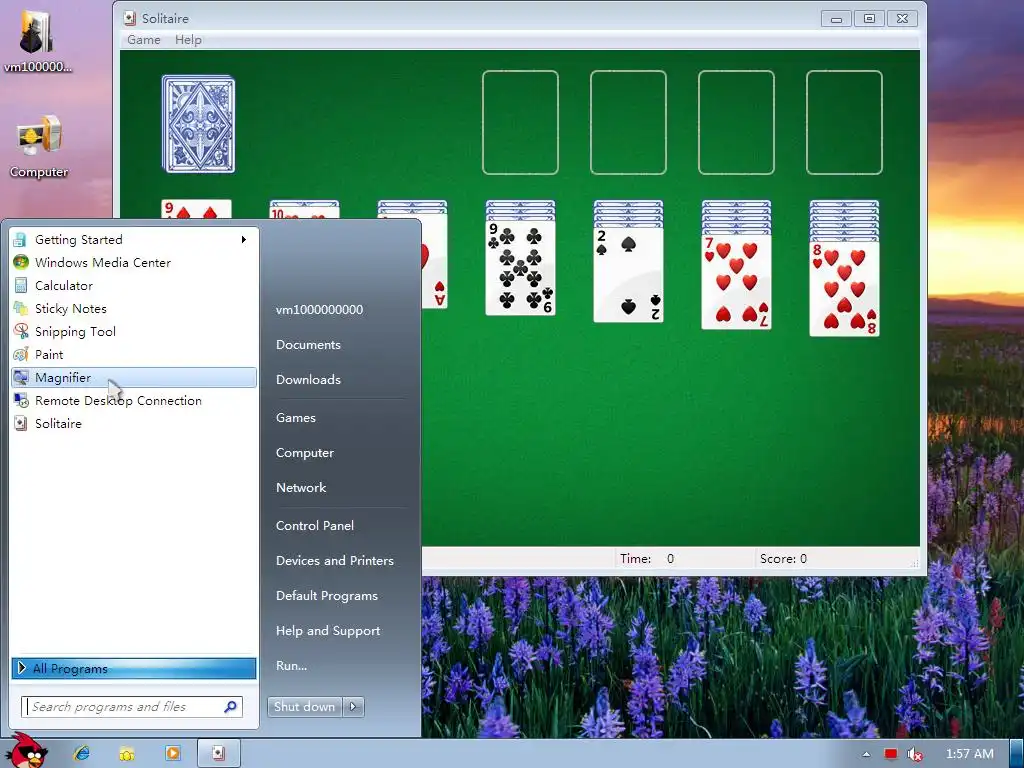1024x768 pixels.
Task: Open Help and Support
Action: [x=328, y=631]
